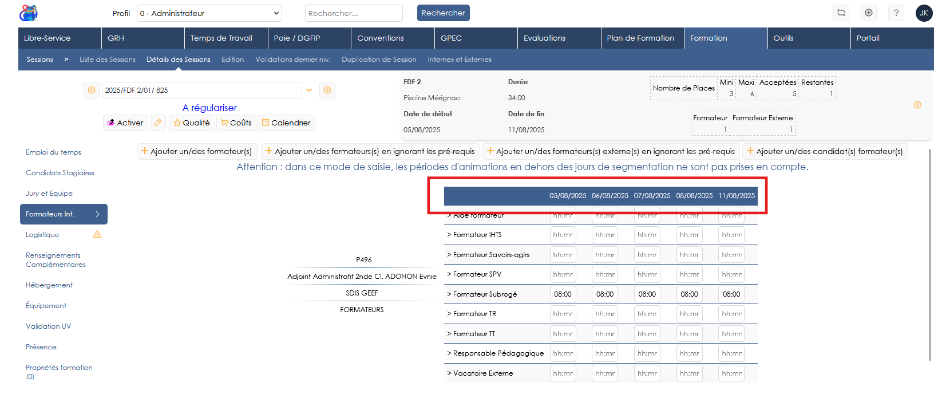Click Ajouter formateurs externe(s) en ignorant pré-requis
The image size is (946, 394).
[x=612, y=151]
